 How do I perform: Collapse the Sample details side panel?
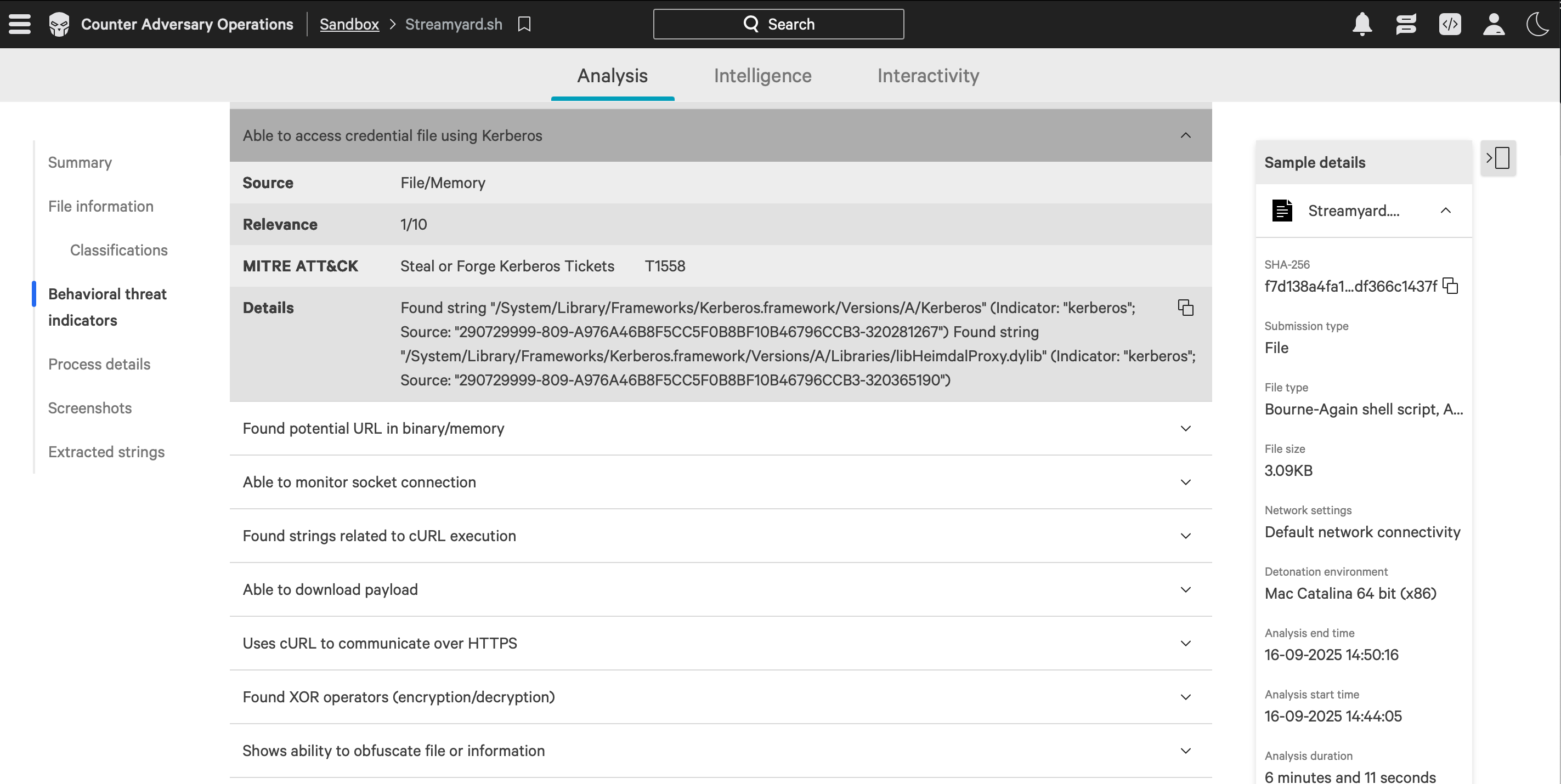click(1497, 159)
